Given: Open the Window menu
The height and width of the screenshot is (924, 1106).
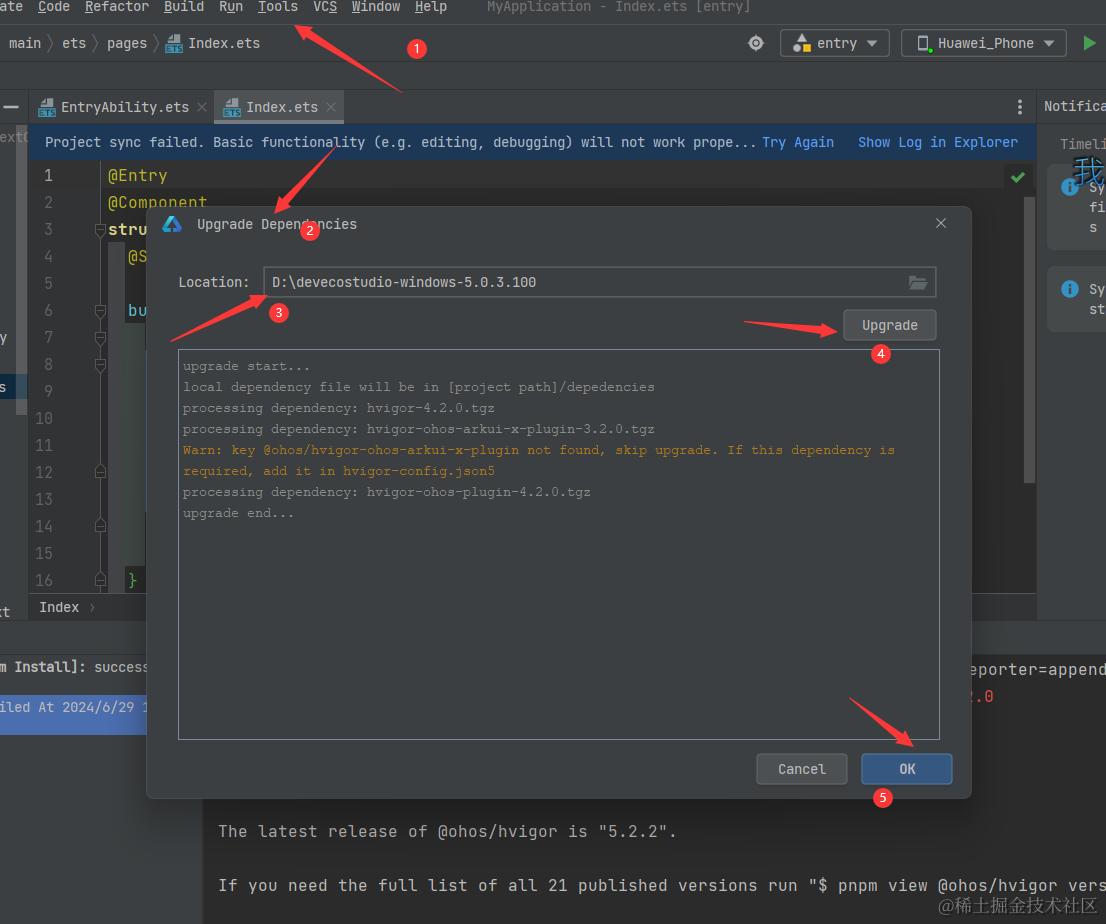Looking at the screenshot, I should click(375, 6).
